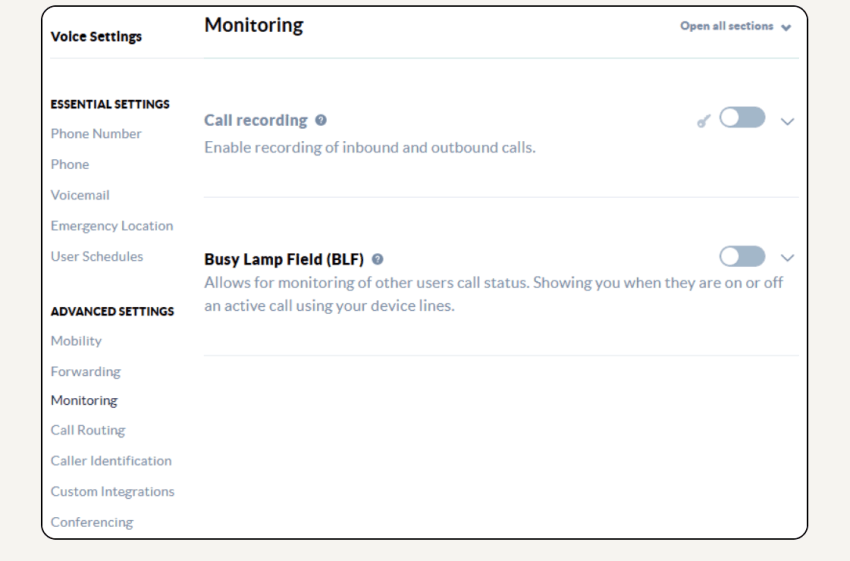850x561 pixels.
Task: Click the key icon beside Call recording
Action: click(x=704, y=121)
